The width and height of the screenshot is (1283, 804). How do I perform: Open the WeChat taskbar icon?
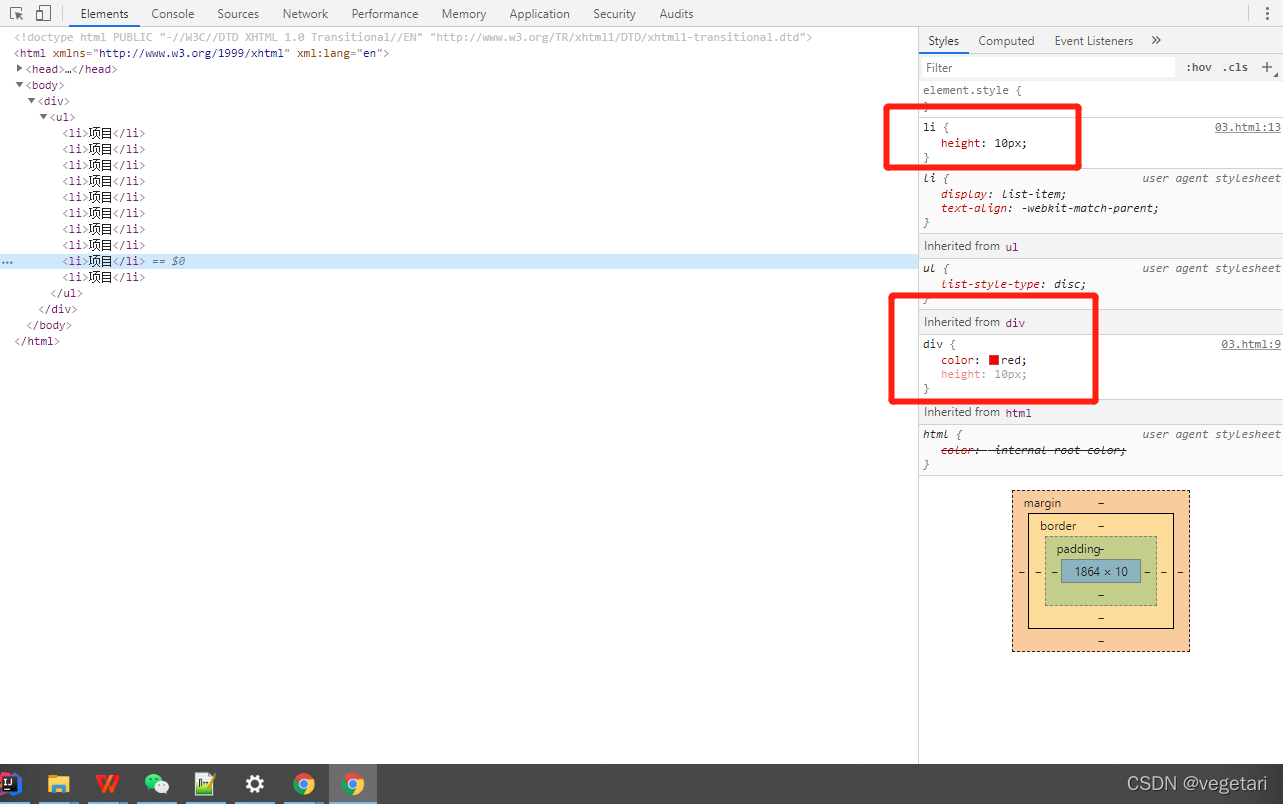(x=157, y=784)
